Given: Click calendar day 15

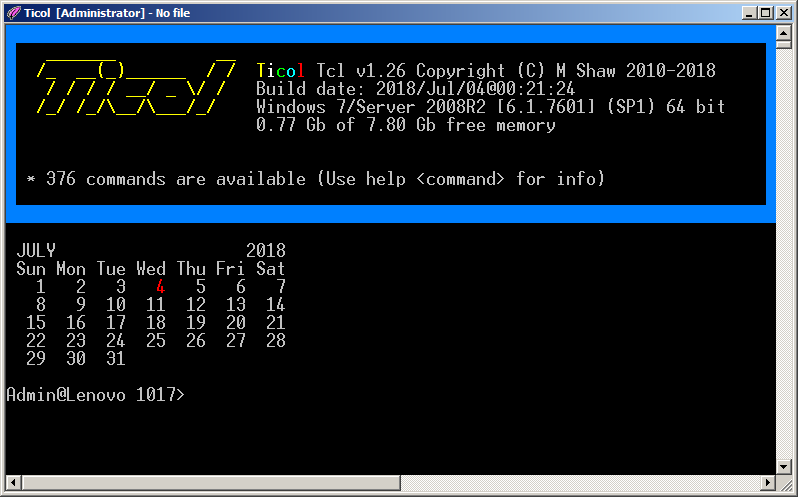Looking at the screenshot, I should click(36, 323).
